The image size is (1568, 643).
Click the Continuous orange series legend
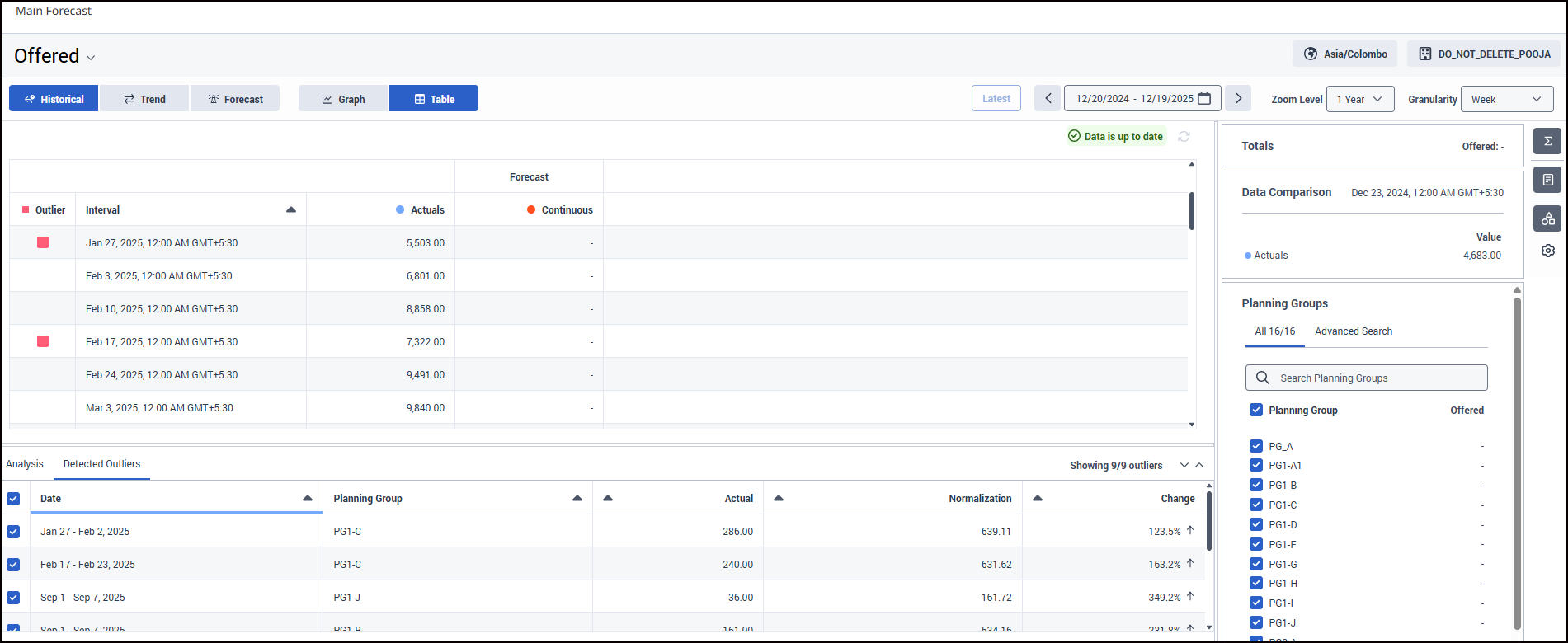pyautogui.click(x=559, y=210)
